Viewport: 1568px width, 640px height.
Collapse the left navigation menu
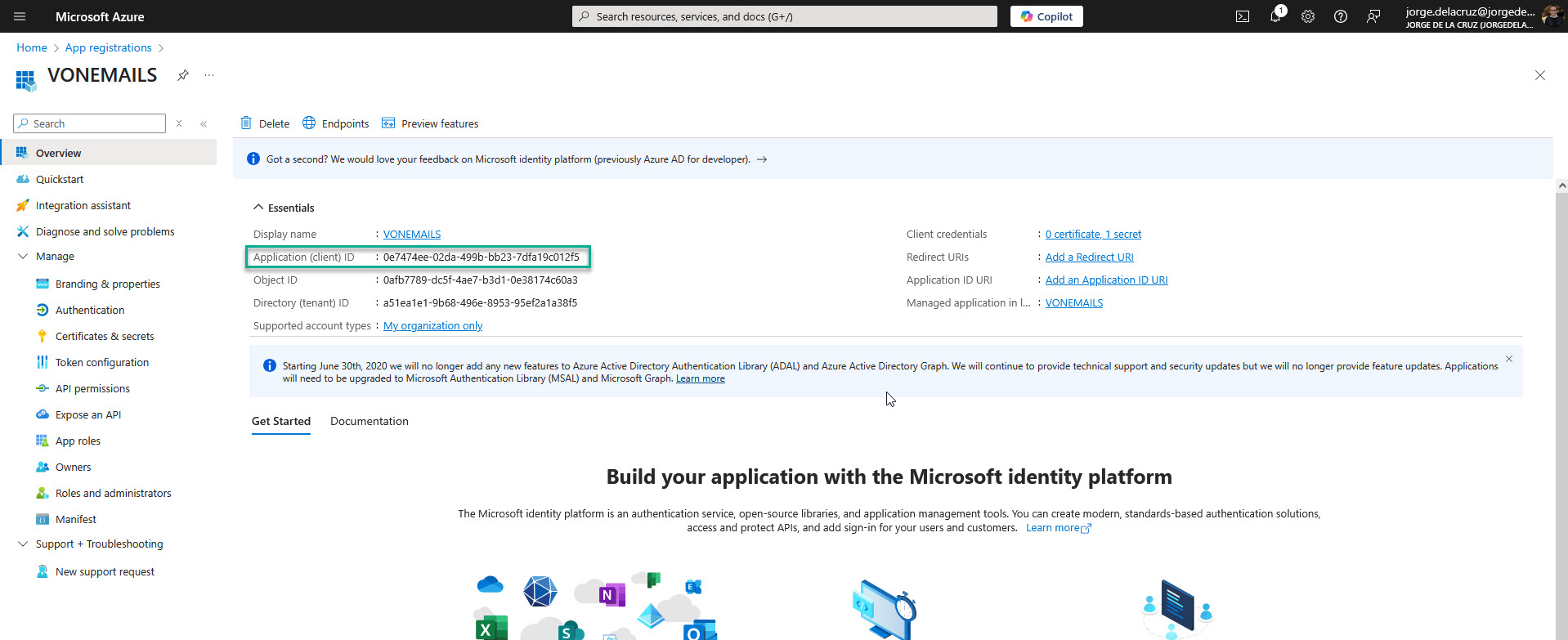coord(204,123)
